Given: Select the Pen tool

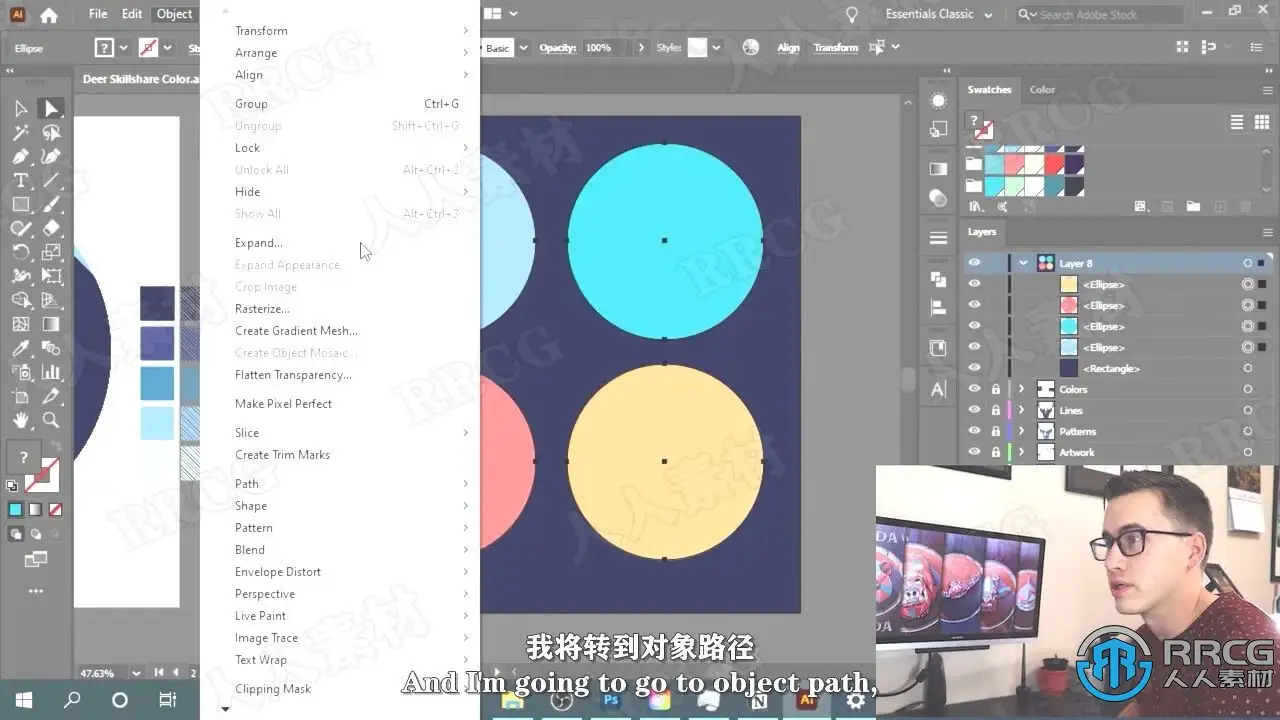Looking at the screenshot, I should [x=20, y=156].
